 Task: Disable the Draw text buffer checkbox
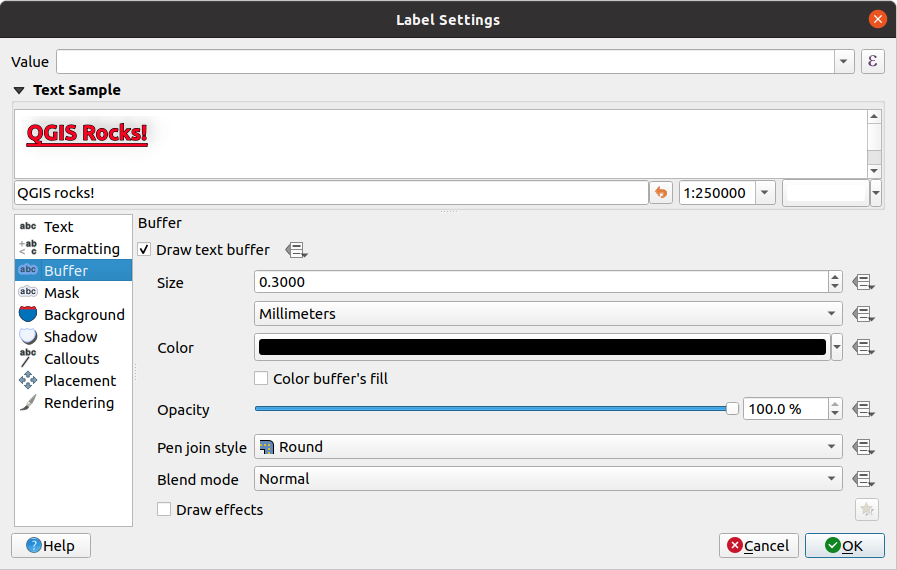pyautogui.click(x=145, y=250)
